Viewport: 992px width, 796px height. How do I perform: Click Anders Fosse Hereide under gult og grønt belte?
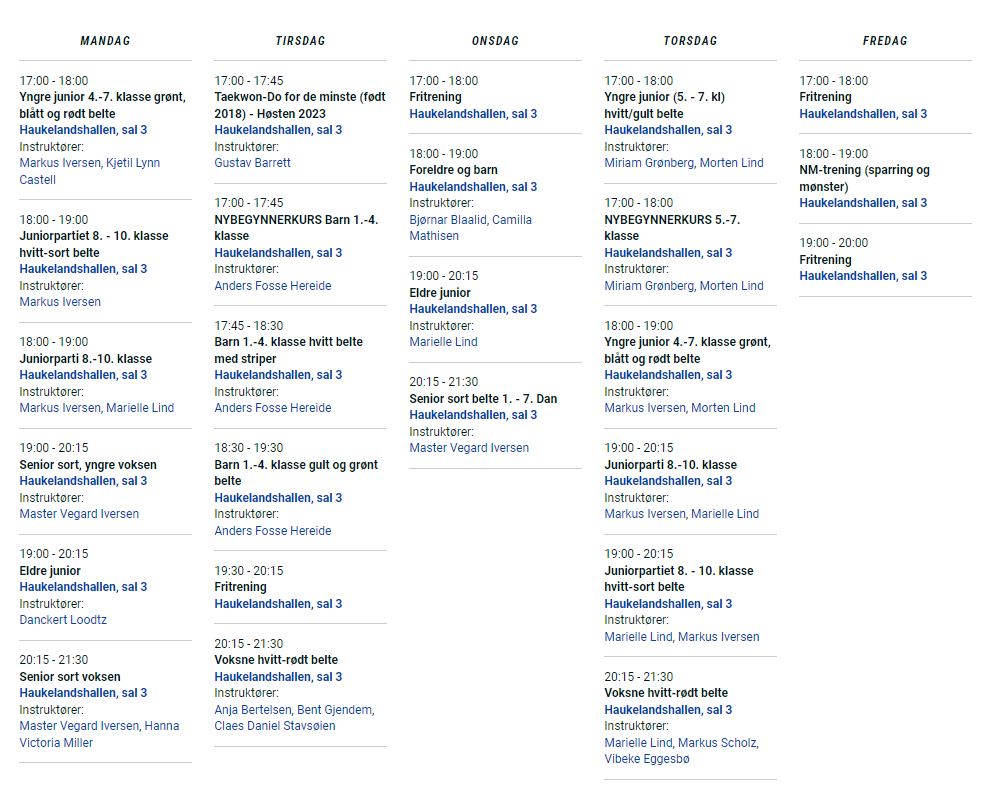click(273, 530)
